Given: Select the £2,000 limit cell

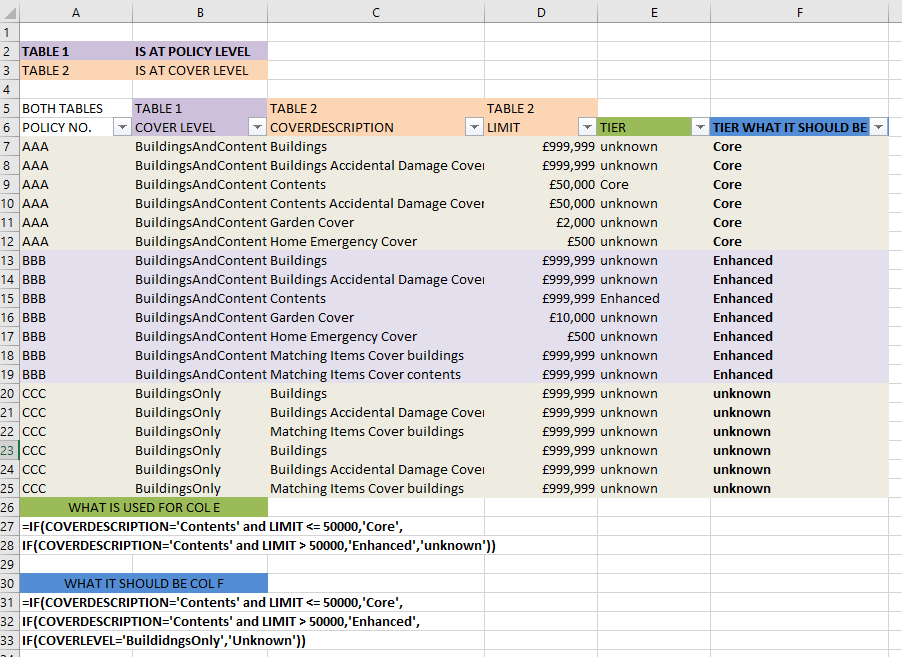Looking at the screenshot, I should coord(541,223).
